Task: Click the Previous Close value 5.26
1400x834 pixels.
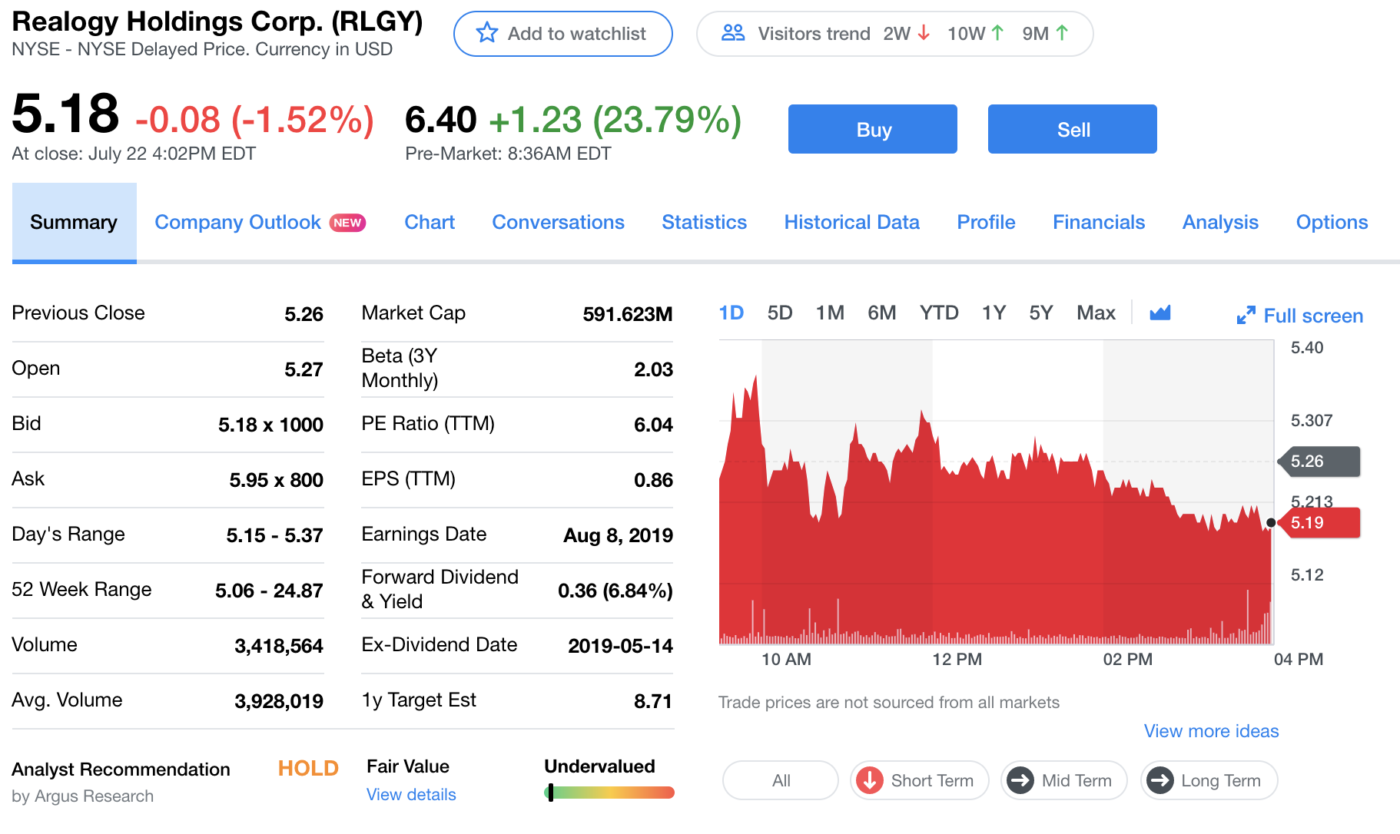Action: click(x=304, y=314)
